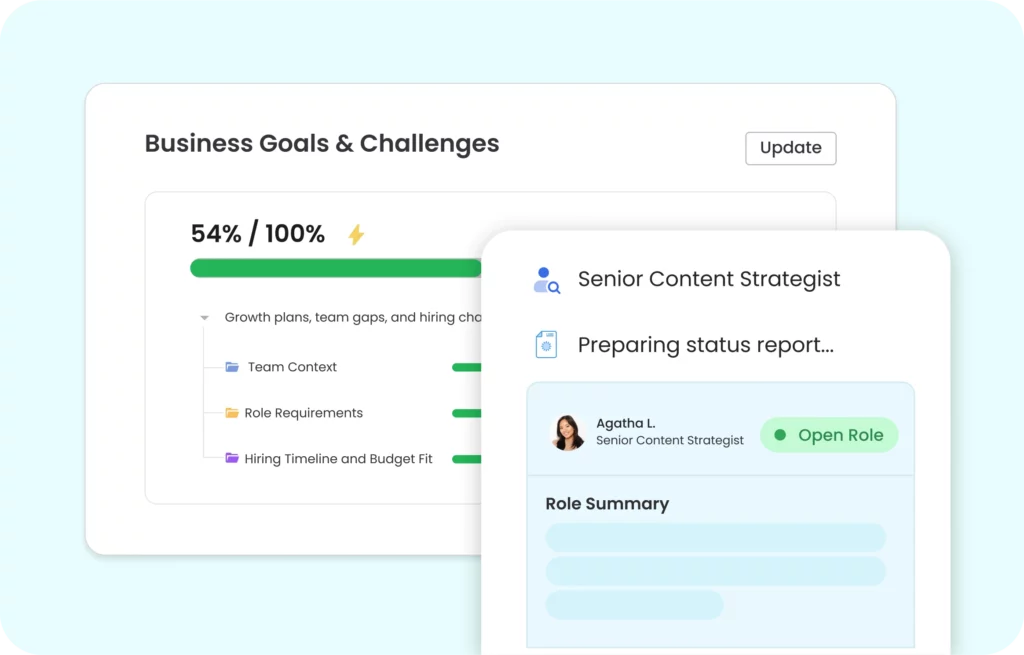Click the Preparing status report text
Image resolution: width=1024 pixels, height=655 pixels.
click(705, 345)
